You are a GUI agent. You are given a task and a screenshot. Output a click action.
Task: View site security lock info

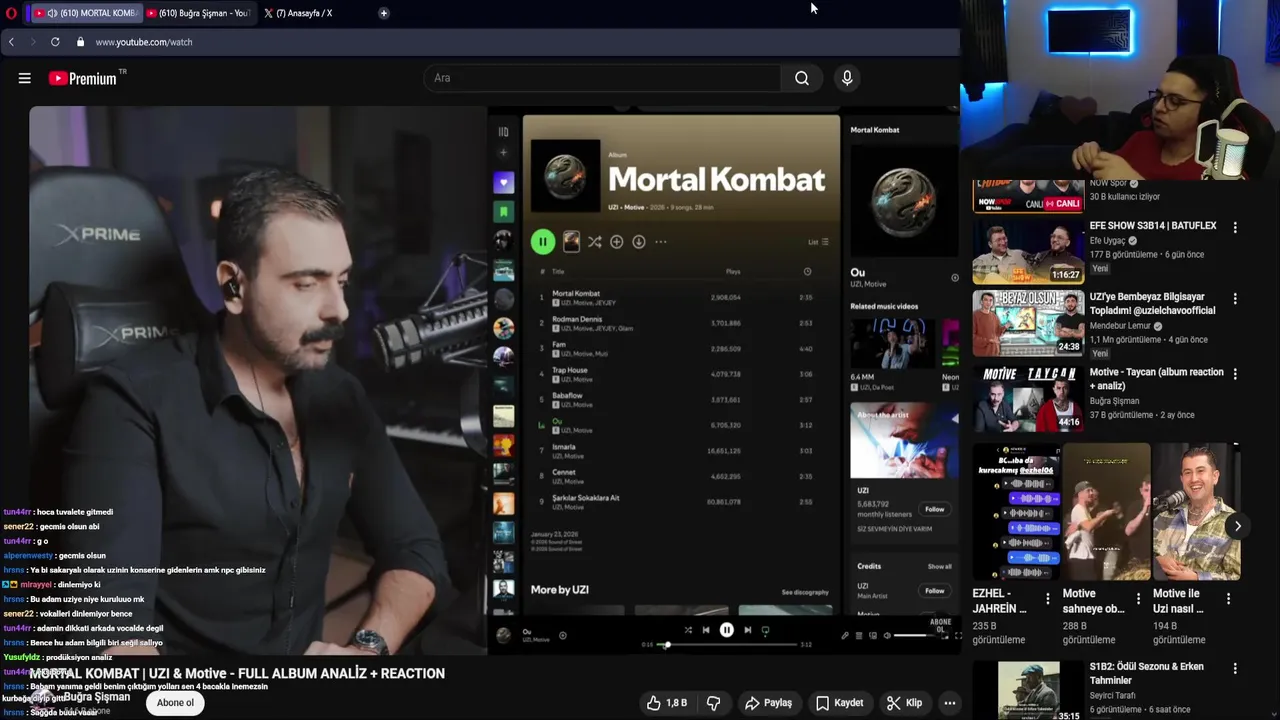(80, 42)
